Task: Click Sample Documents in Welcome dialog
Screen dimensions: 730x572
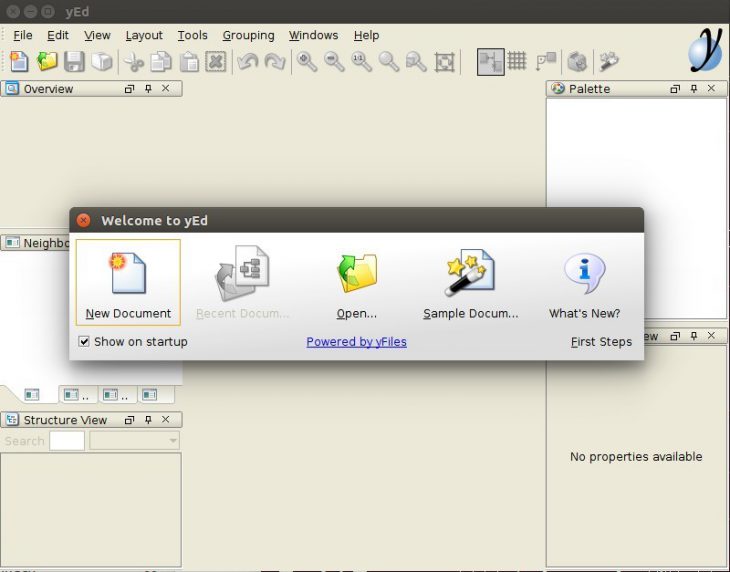Action: pyautogui.click(x=471, y=283)
